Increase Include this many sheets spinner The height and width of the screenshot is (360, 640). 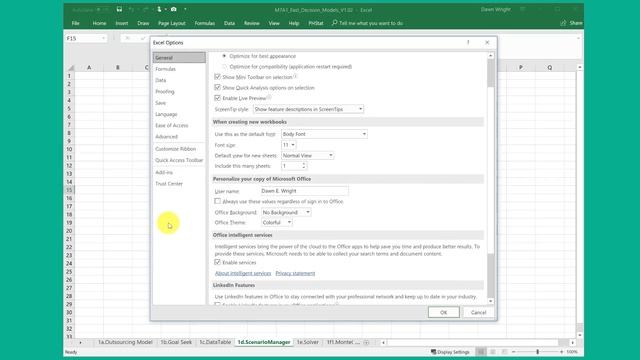(304, 164)
